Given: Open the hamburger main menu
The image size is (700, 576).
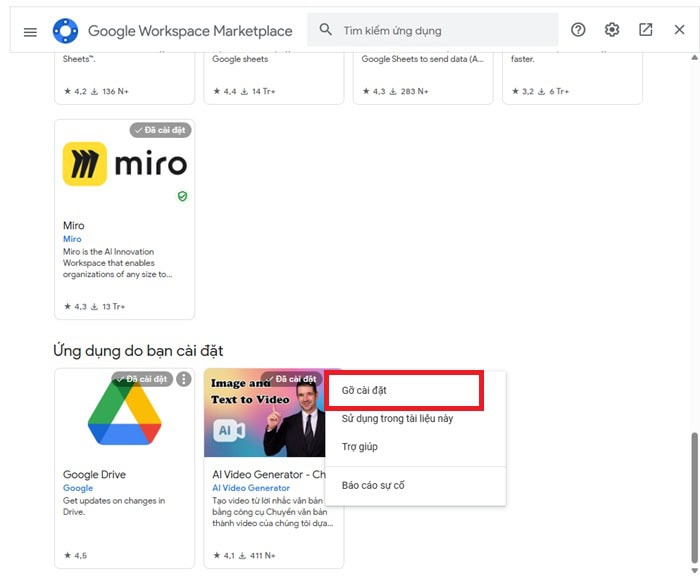Looking at the screenshot, I should [30, 31].
